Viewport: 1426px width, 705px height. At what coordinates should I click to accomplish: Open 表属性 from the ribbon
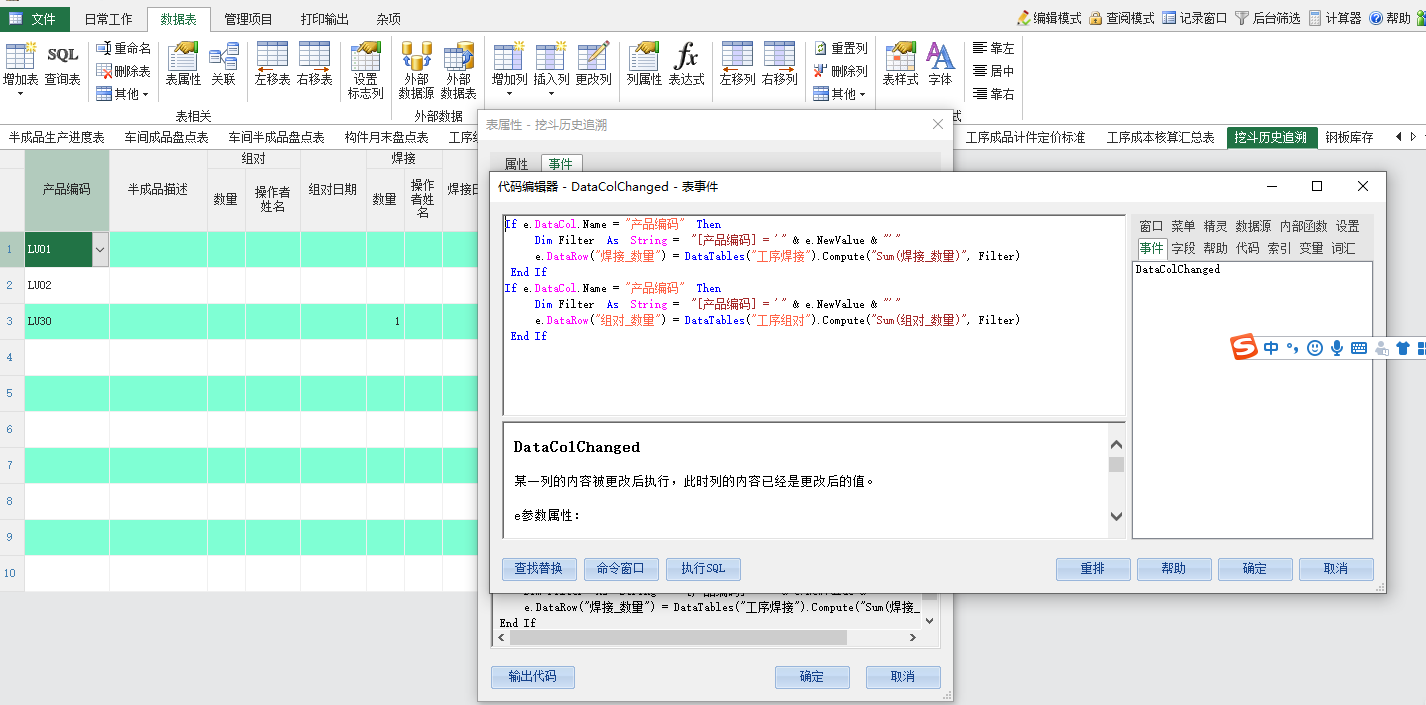pyautogui.click(x=183, y=63)
